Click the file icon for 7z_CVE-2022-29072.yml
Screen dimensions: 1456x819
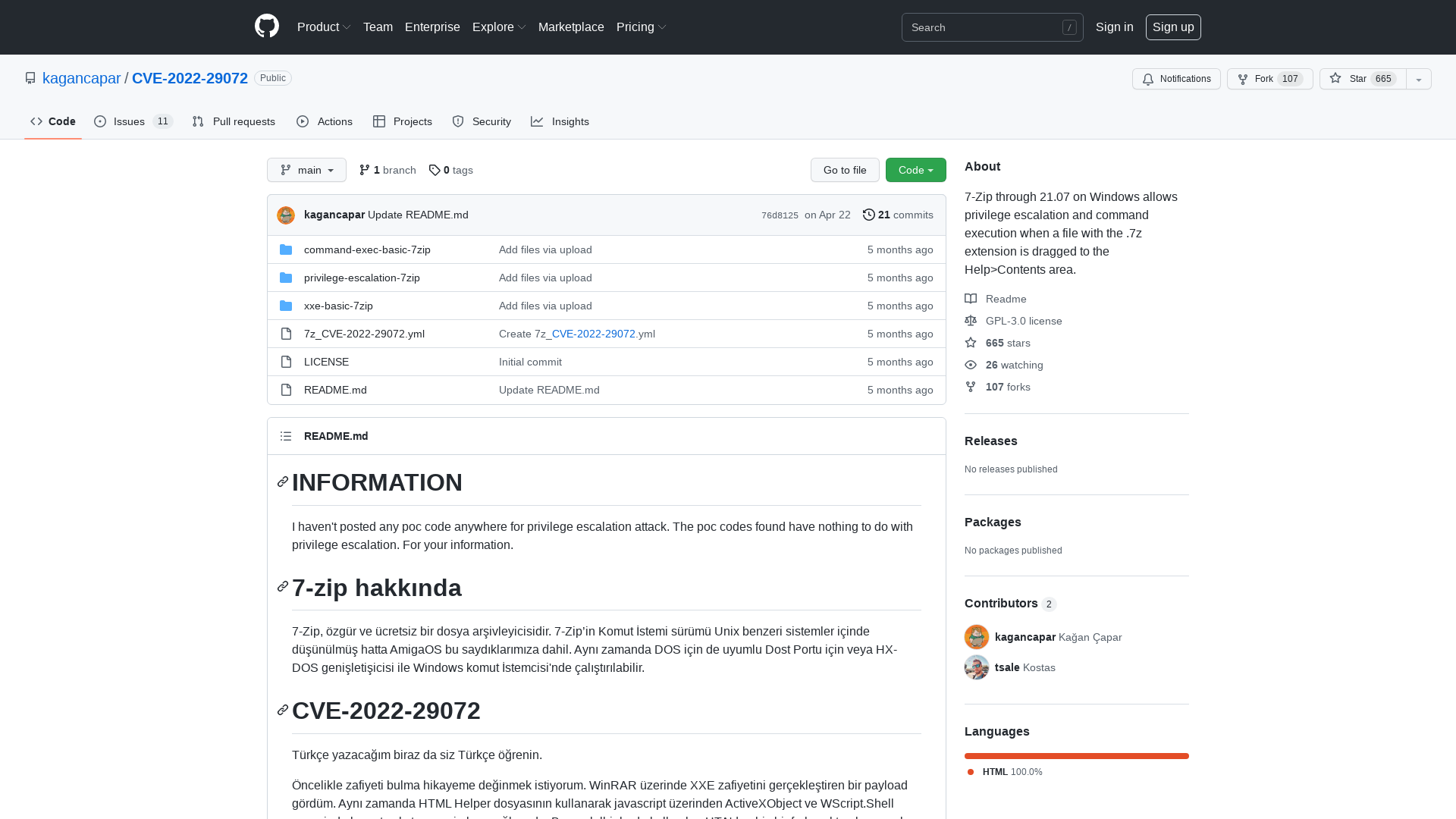286,334
